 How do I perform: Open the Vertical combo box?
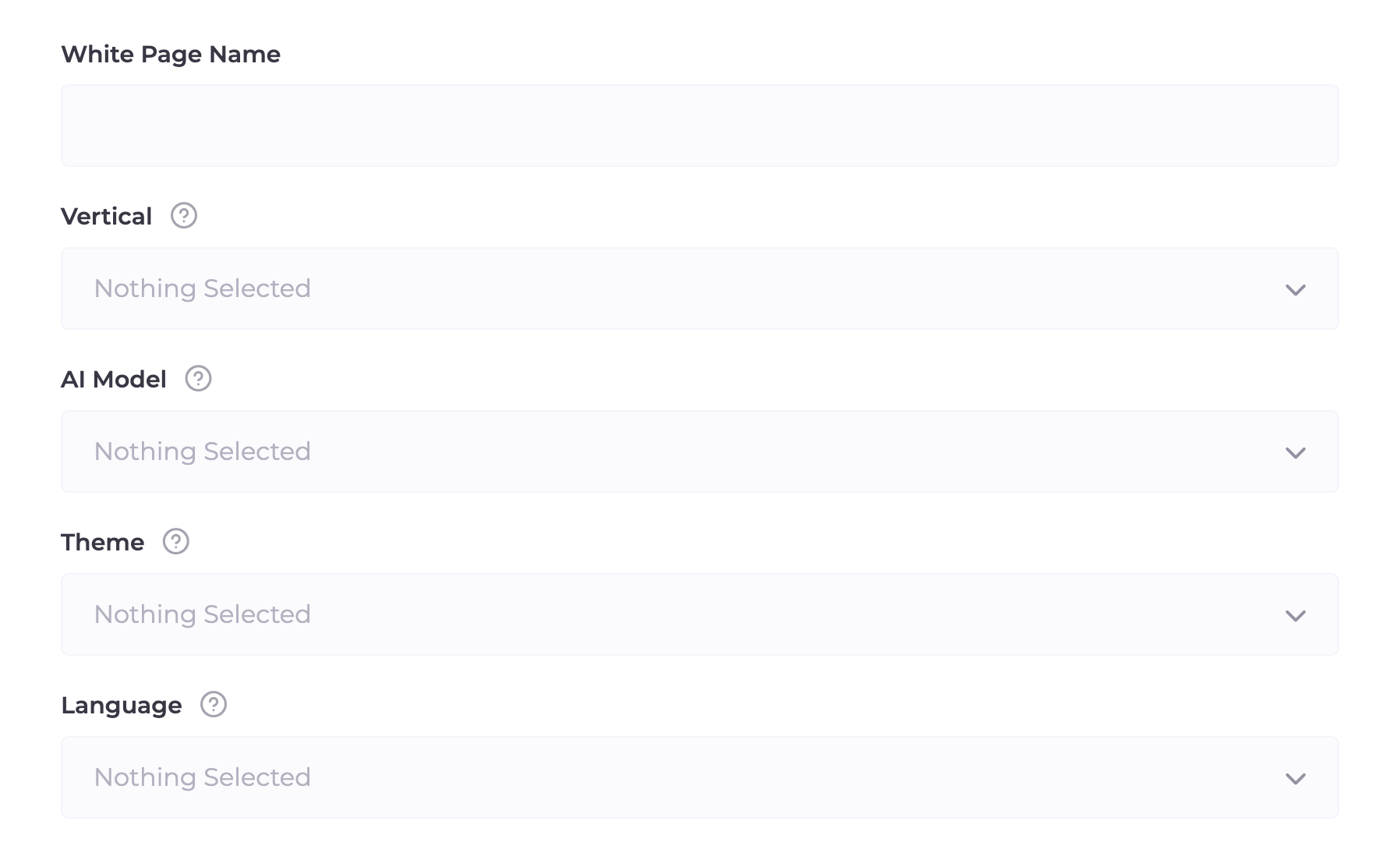pos(699,288)
